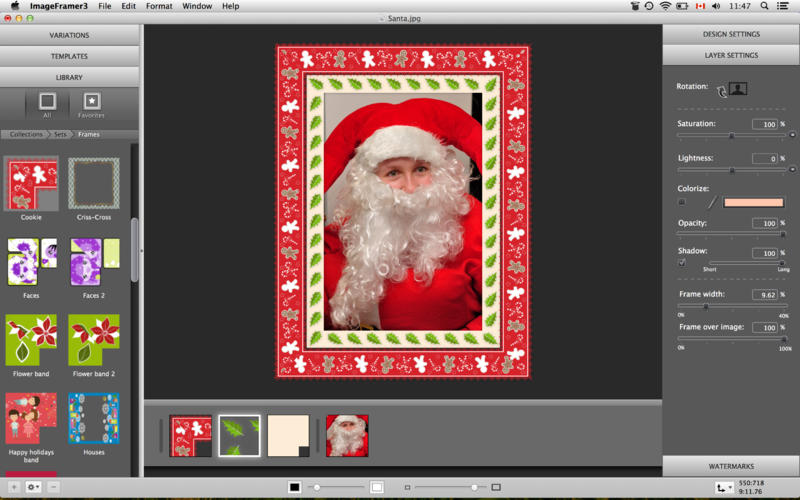The image size is (800, 500).
Task: Click the rotate frame icon
Action: [720, 89]
